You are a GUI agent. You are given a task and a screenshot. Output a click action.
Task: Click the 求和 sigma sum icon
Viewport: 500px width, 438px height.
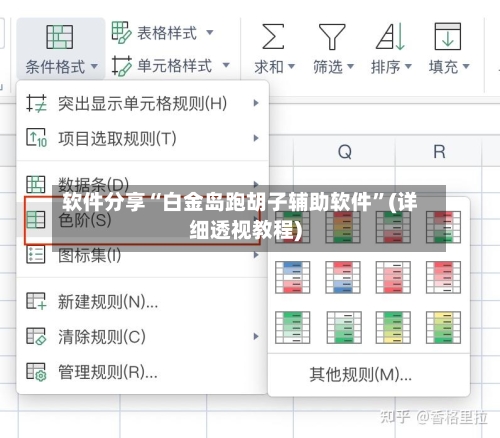pyautogui.click(x=273, y=36)
